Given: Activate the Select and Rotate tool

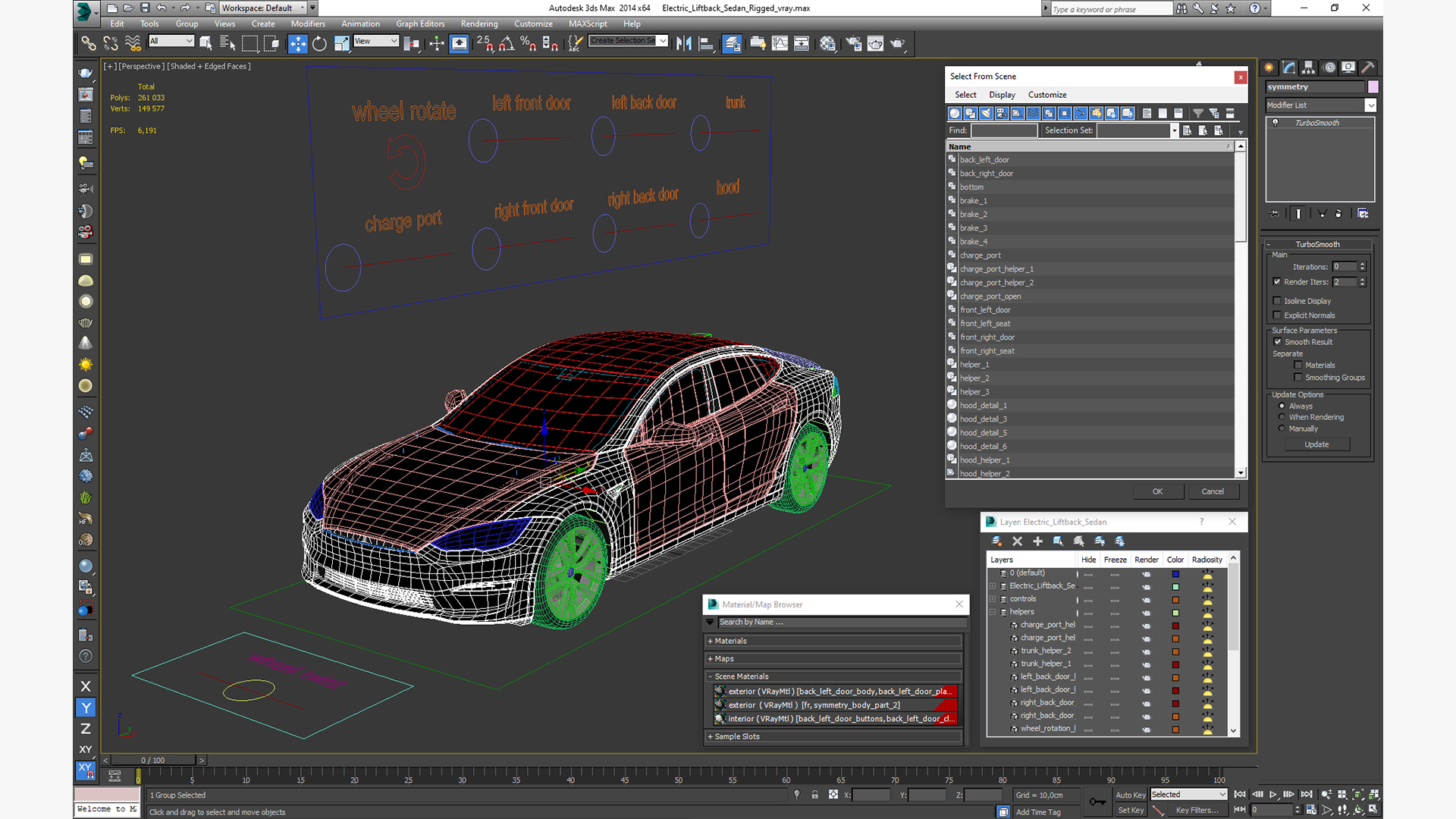Looking at the screenshot, I should pos(319,43).
